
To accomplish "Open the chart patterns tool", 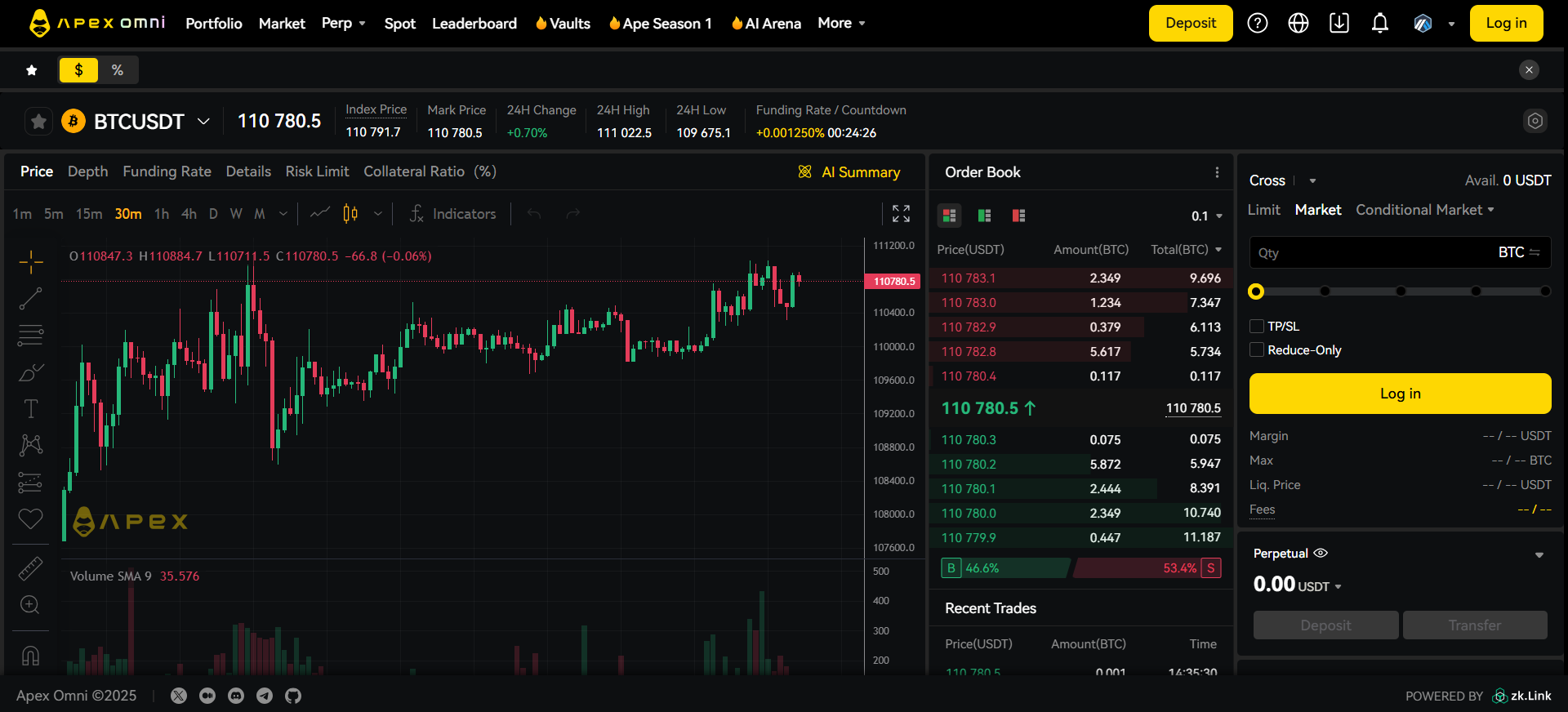I will [31, 445].
